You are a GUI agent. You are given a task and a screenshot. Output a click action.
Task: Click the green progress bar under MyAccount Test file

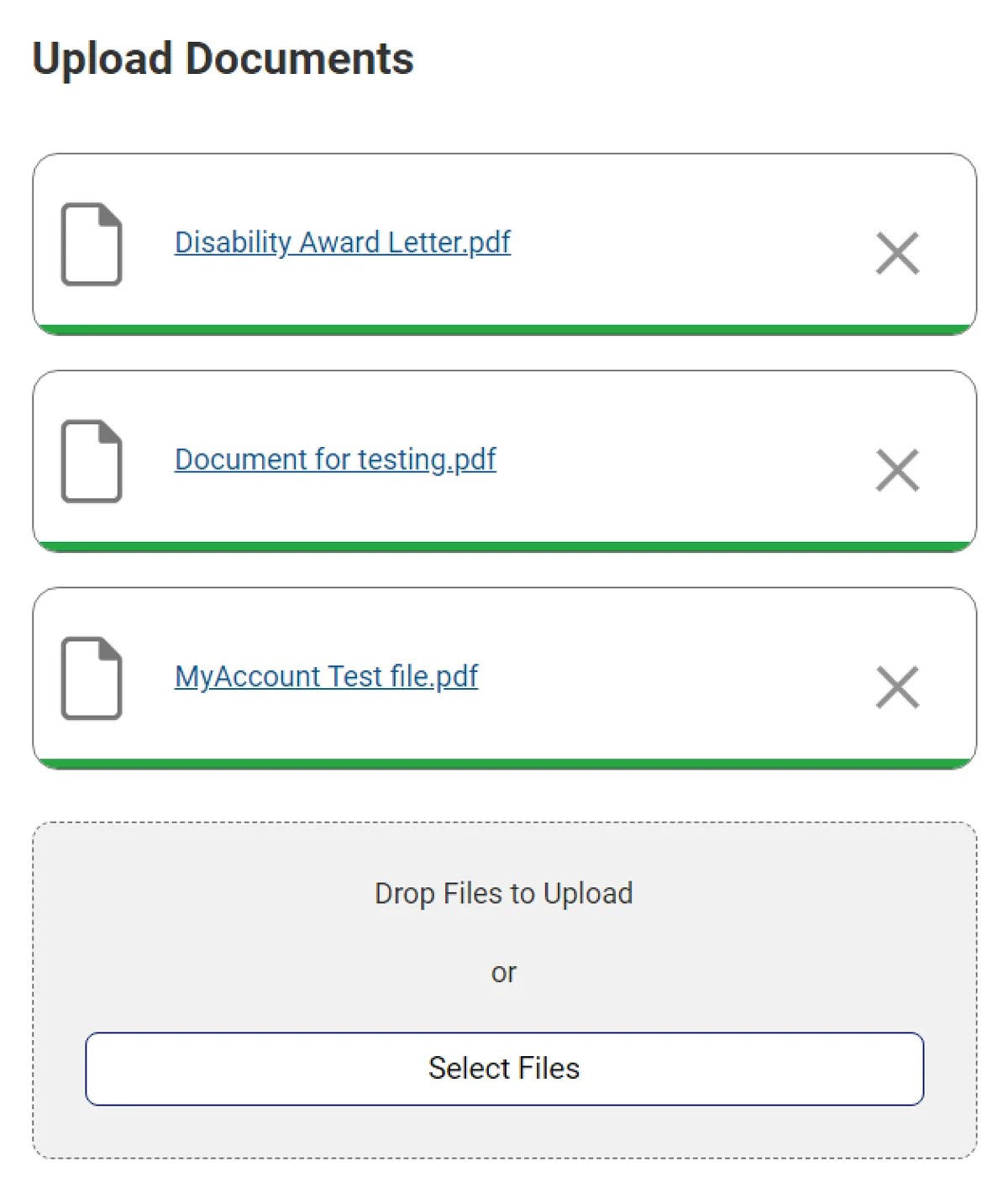[x=504, y=764]
